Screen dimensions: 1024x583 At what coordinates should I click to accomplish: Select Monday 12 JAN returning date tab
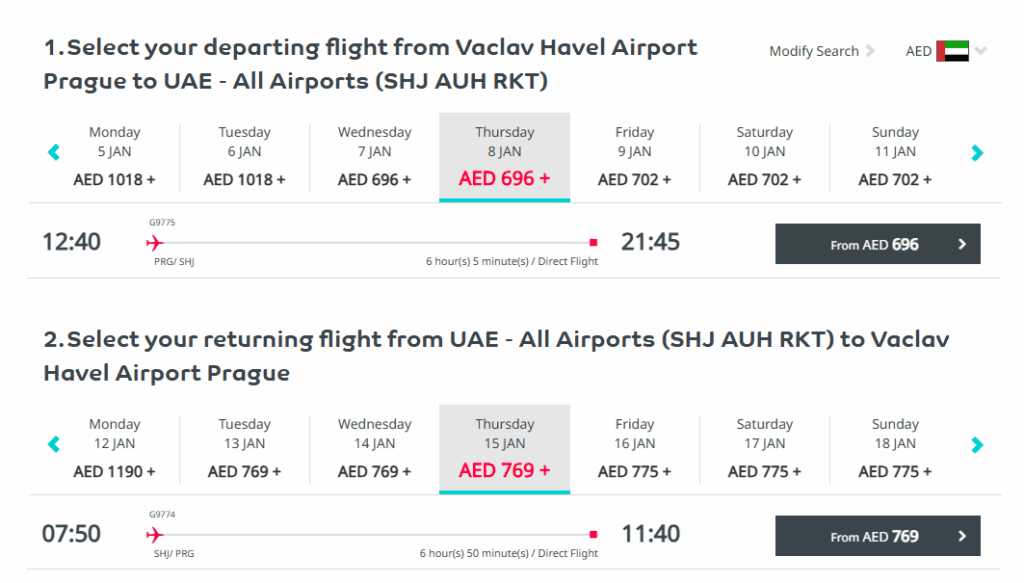(x=114, y=448)
